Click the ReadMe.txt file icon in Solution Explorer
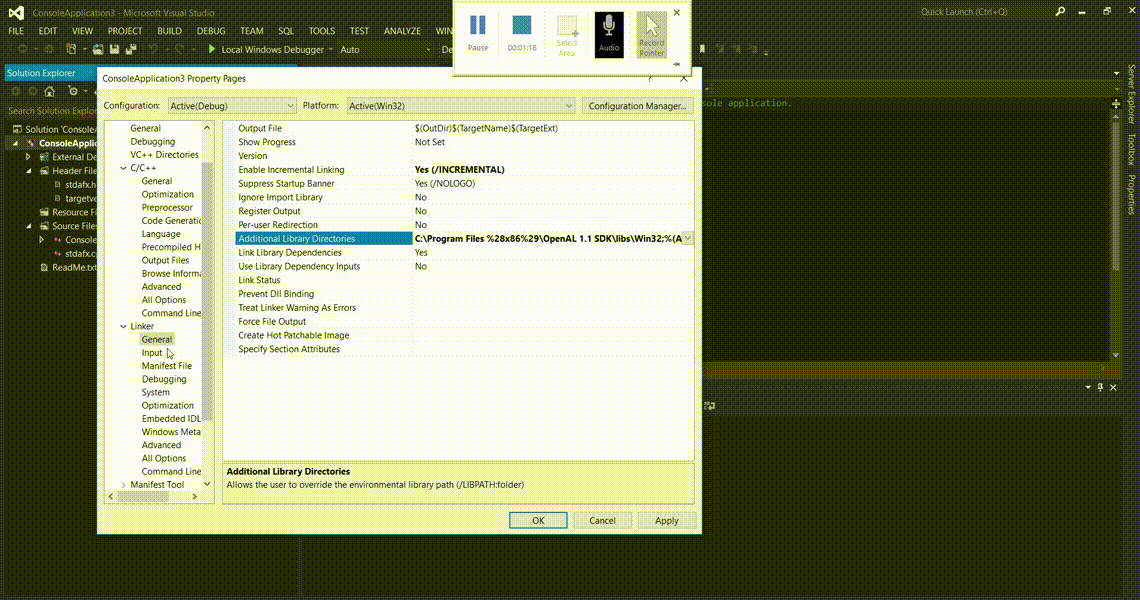Viewport: 1140px width, 600px height. point(44,267)
